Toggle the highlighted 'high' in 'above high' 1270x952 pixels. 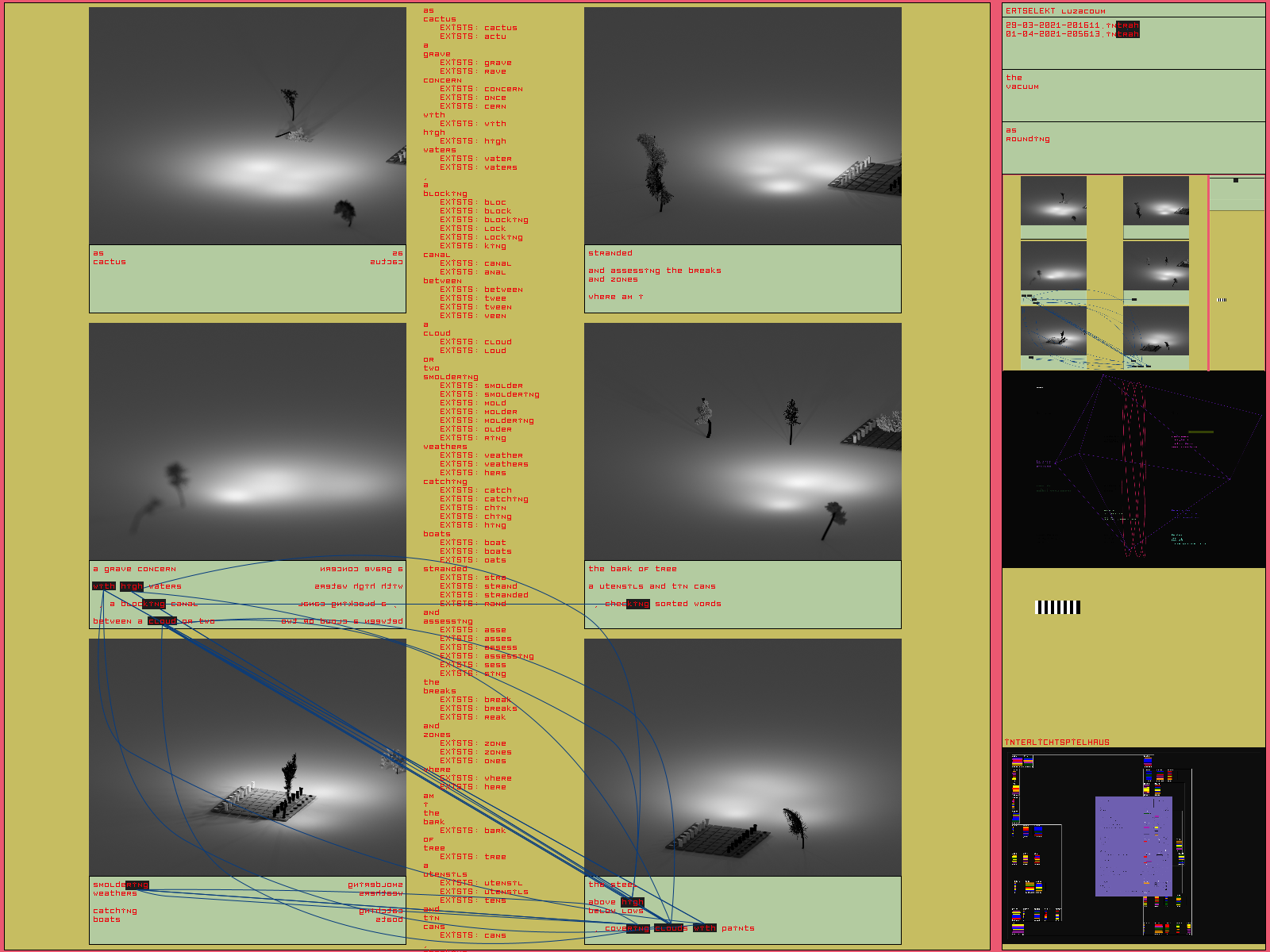[632, 902]
